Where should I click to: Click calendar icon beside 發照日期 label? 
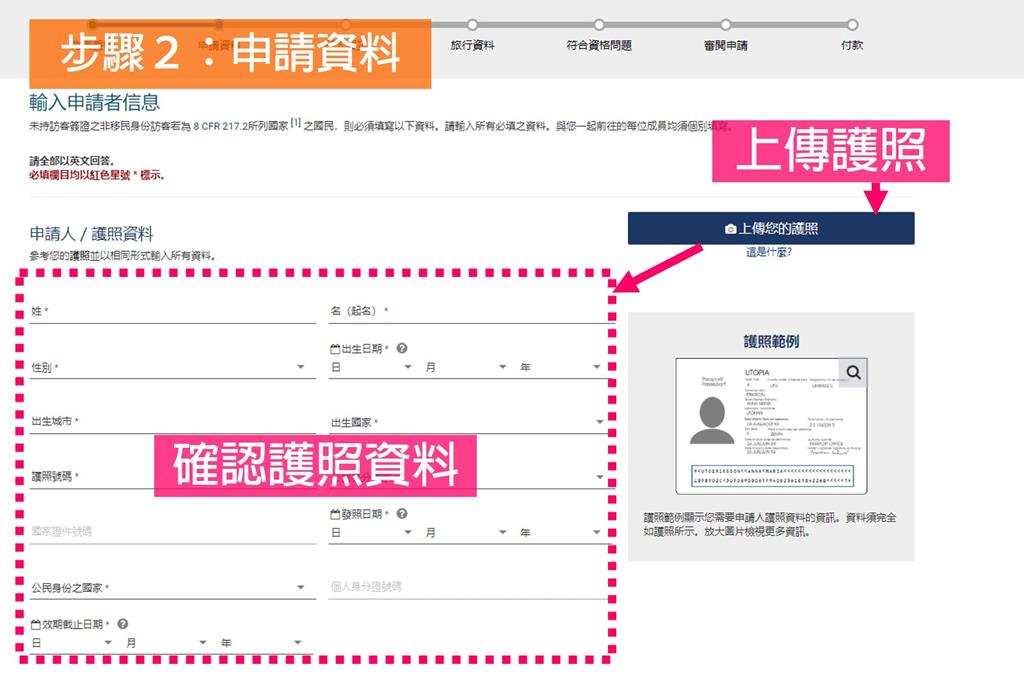(x=335, y=514)
